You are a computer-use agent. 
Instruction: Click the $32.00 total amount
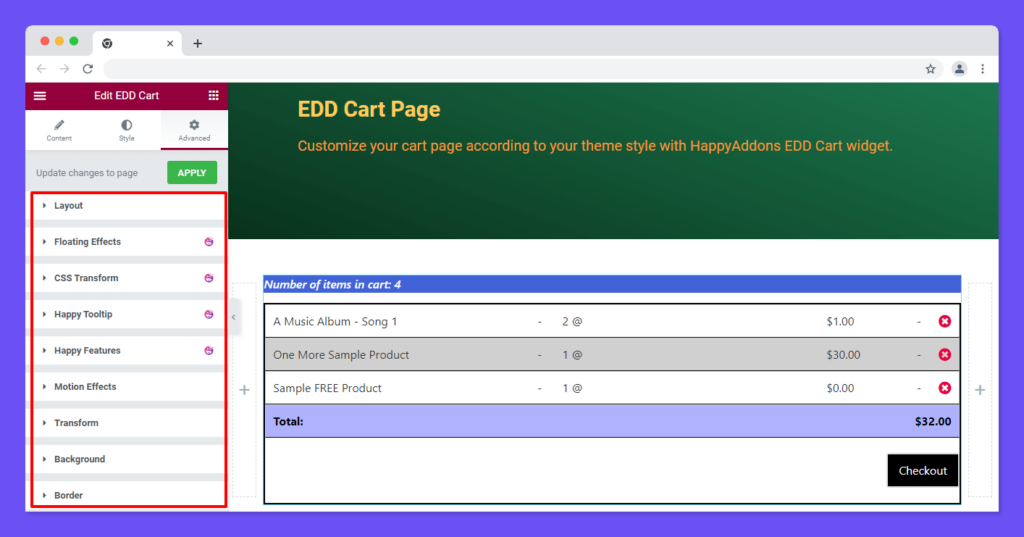(x=933, y=421)
